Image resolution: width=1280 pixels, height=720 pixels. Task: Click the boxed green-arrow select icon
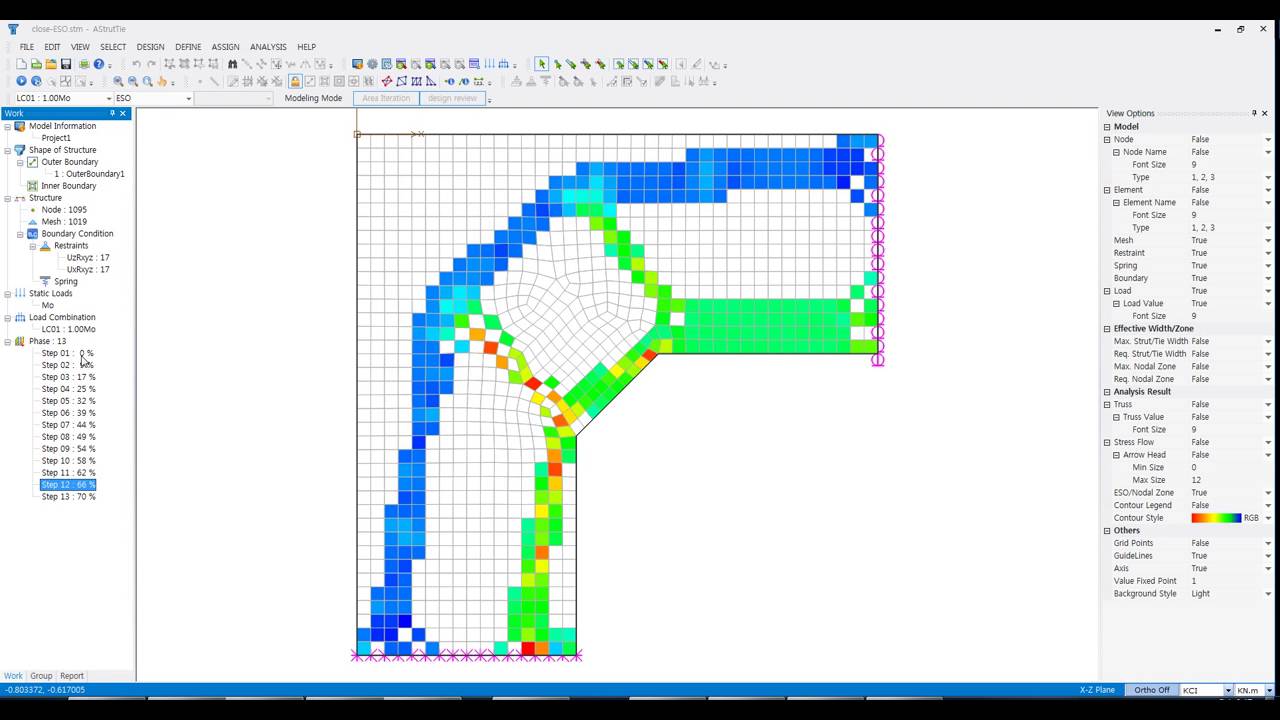619,64
